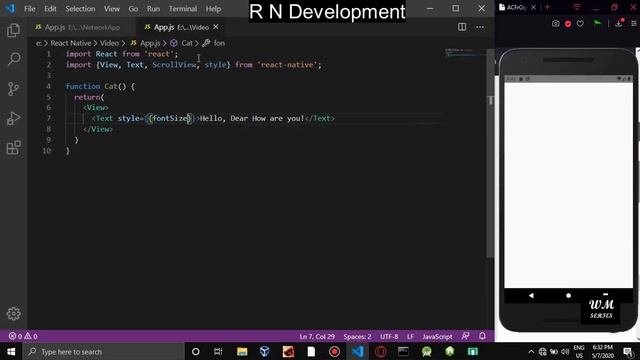Open the Edit menu
The height and width of the screenshot is (360, 640).
tap(50, 9)
